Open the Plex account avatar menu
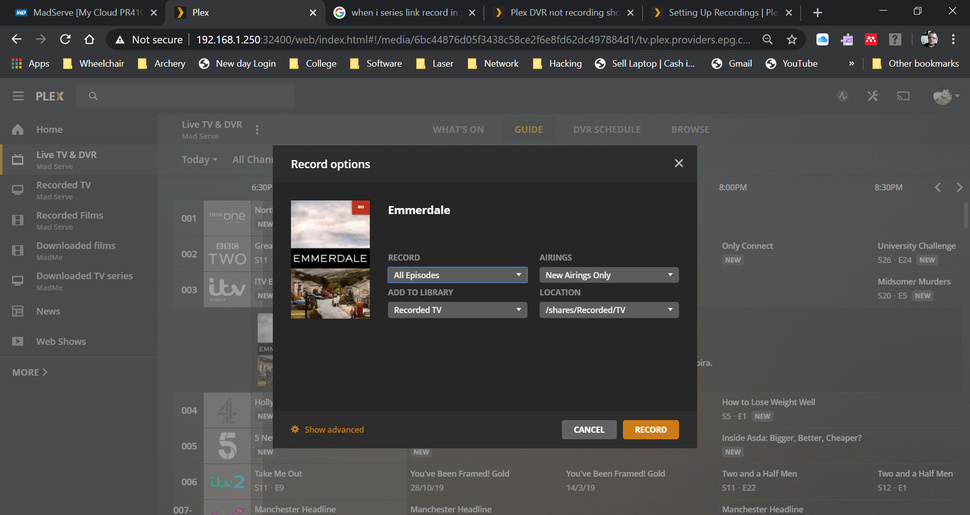Screen dimensions: 970x515 [946, 96]
